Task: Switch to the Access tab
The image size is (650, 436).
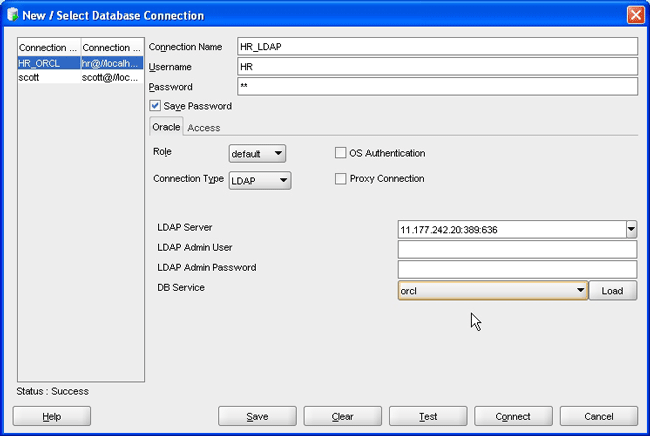Action: [204, 128]
